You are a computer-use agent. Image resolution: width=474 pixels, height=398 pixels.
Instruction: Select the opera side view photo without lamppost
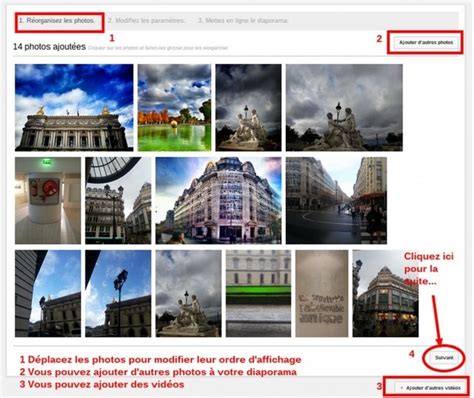pyautogui.click(x=48, y=294)
